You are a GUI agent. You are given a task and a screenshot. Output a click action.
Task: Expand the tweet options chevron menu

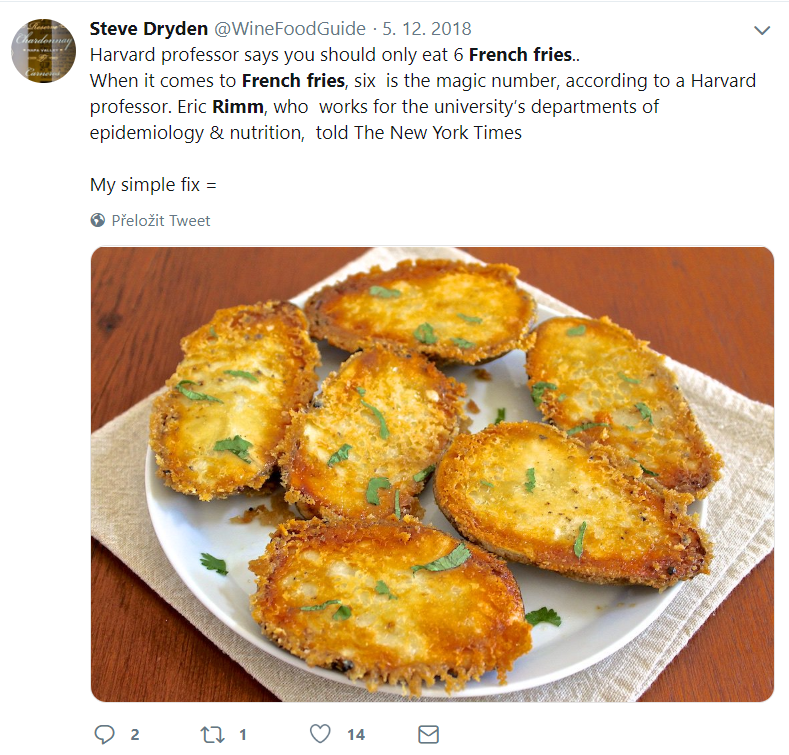(762, 30)
